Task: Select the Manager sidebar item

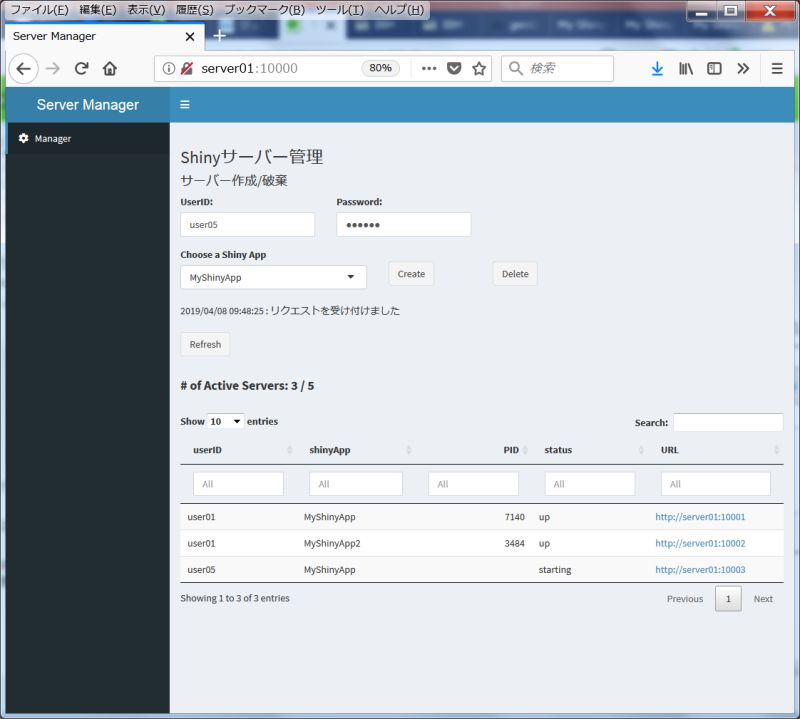Action: pos(88,138)
